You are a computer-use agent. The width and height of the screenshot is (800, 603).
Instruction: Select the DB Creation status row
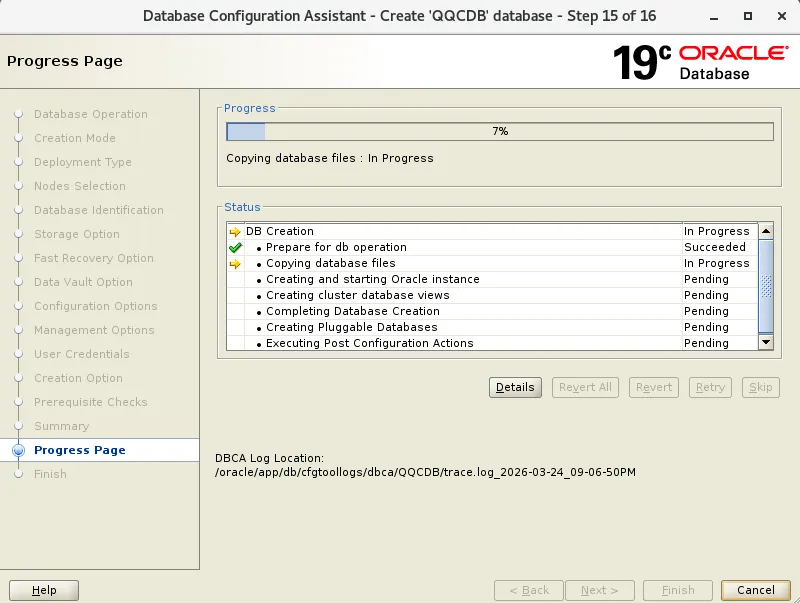point(492,231)
